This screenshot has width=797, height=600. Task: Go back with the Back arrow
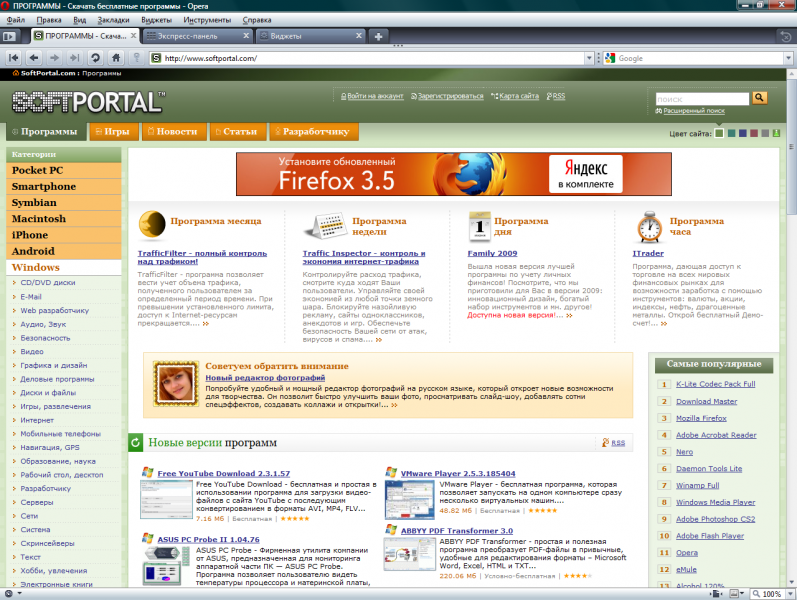(34, 58)
